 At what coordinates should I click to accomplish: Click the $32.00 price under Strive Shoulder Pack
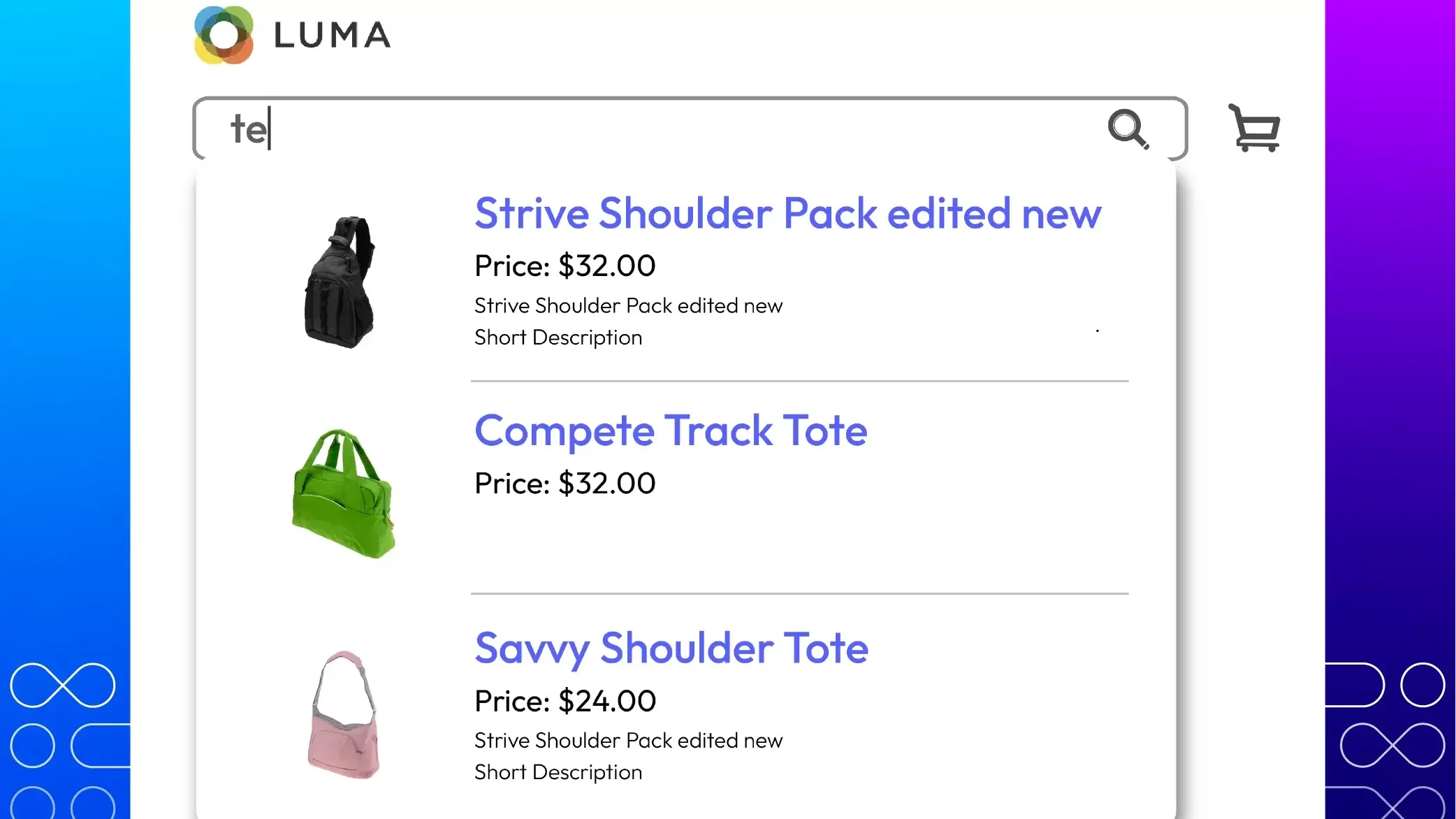565,266
